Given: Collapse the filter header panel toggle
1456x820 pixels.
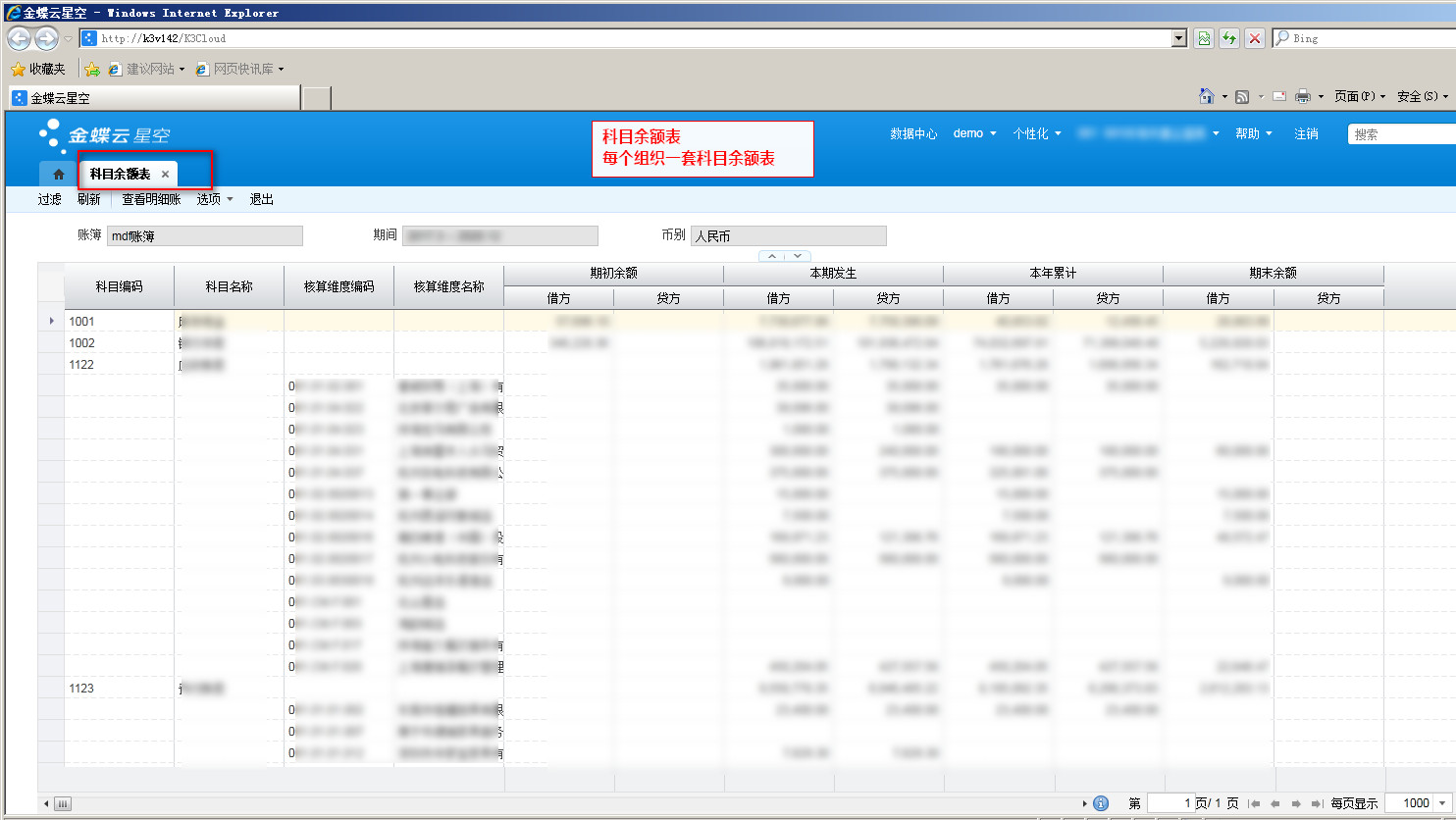Looking at the screenshot, I should coord(785,256).
